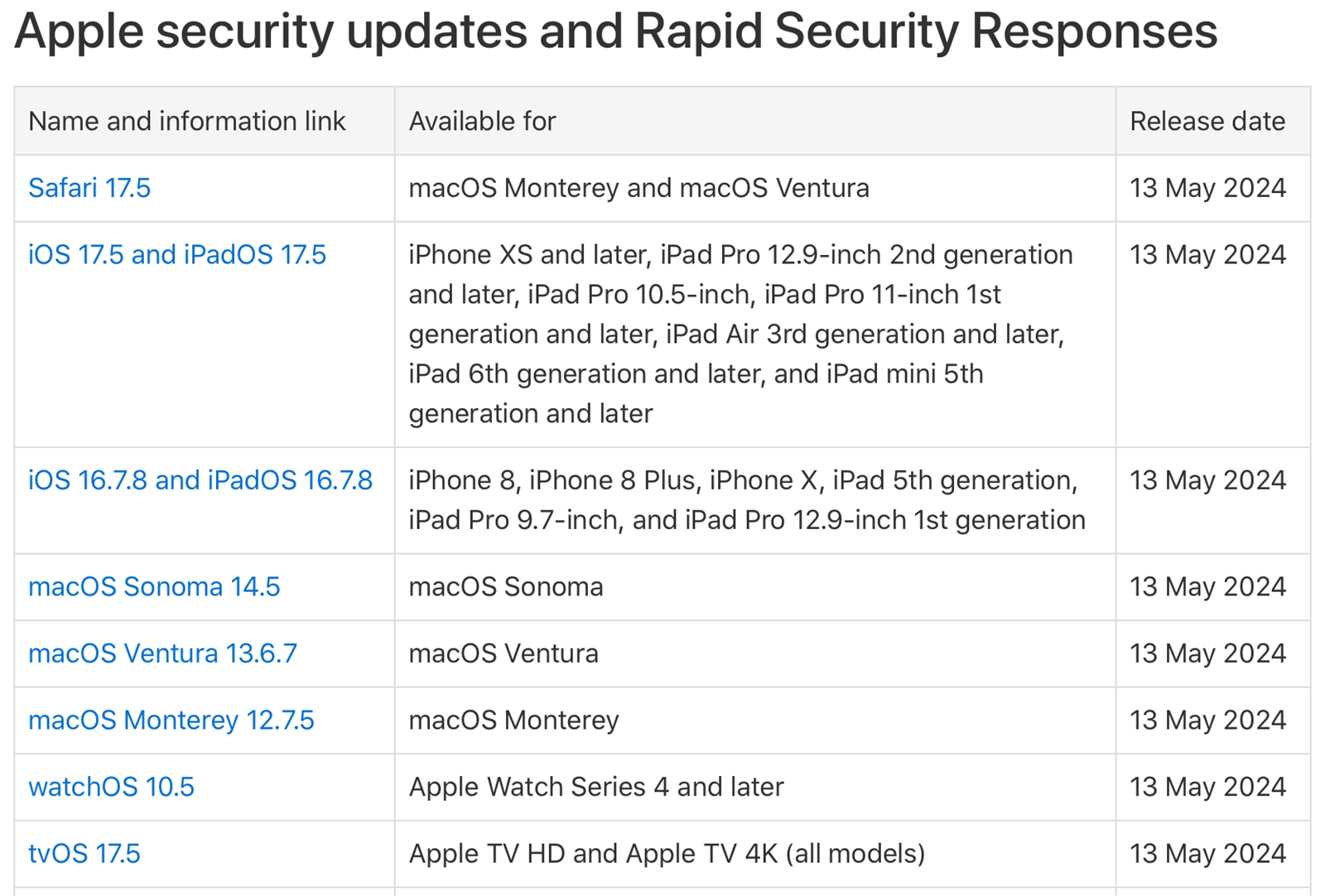Open the macOS Monterey 12.7.5 link

(171, 720)
